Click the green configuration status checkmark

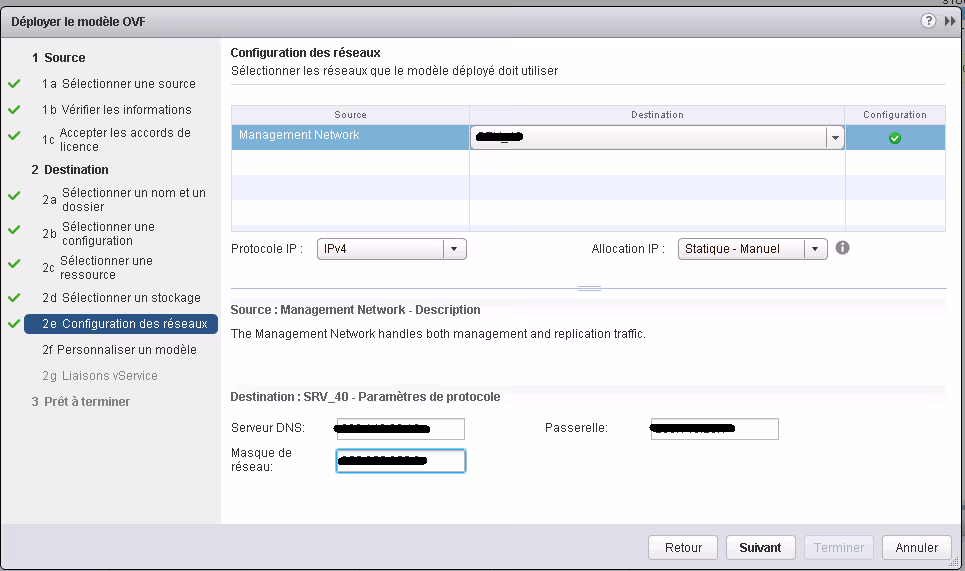pos(895,138)
